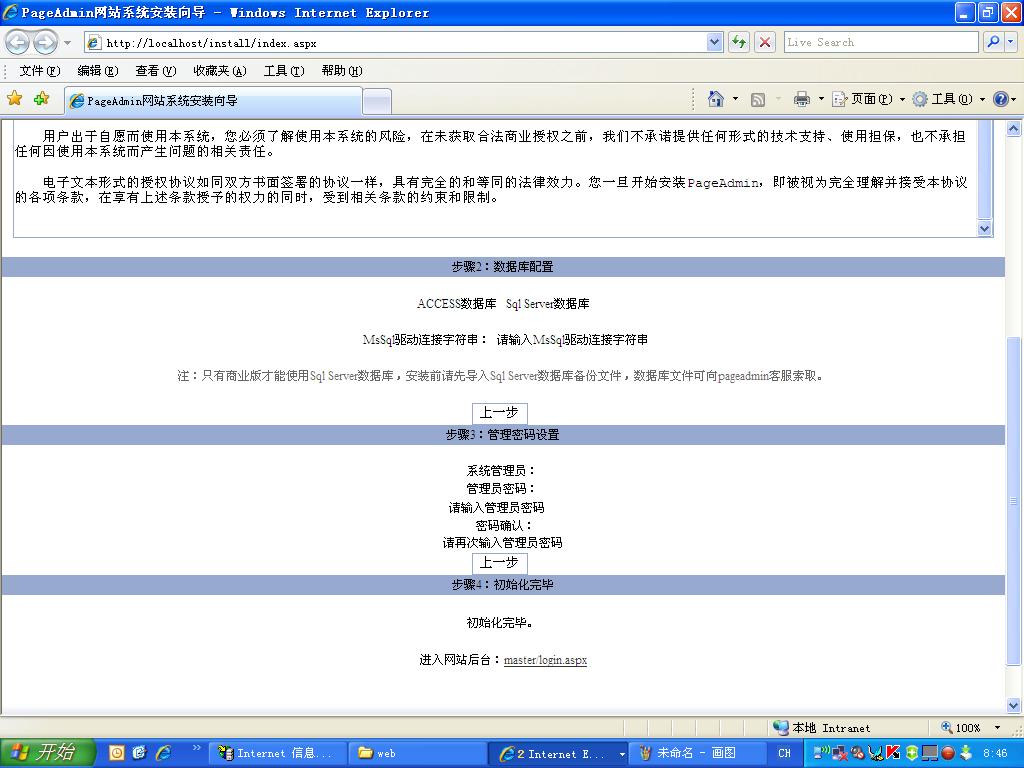
Task: Click the search magnifier icon
Action: coord(993,42)
